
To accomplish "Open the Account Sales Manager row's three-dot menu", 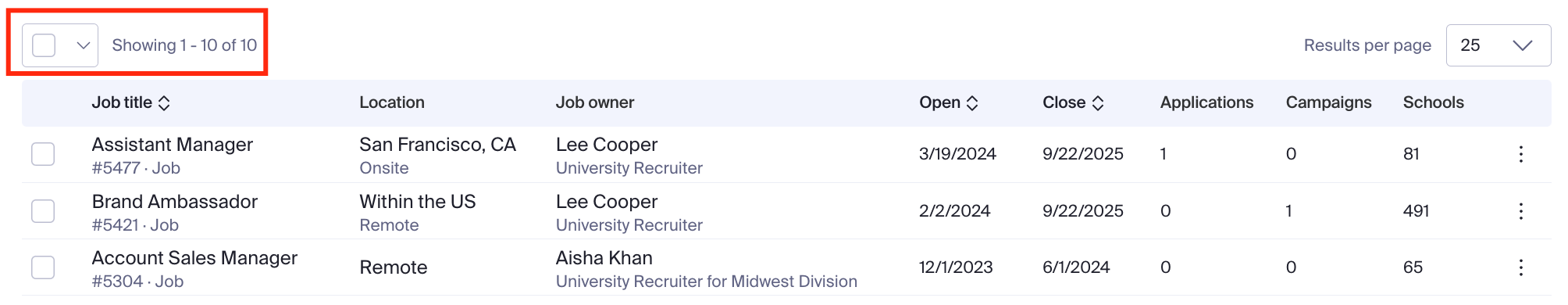I will (1520, 267).
